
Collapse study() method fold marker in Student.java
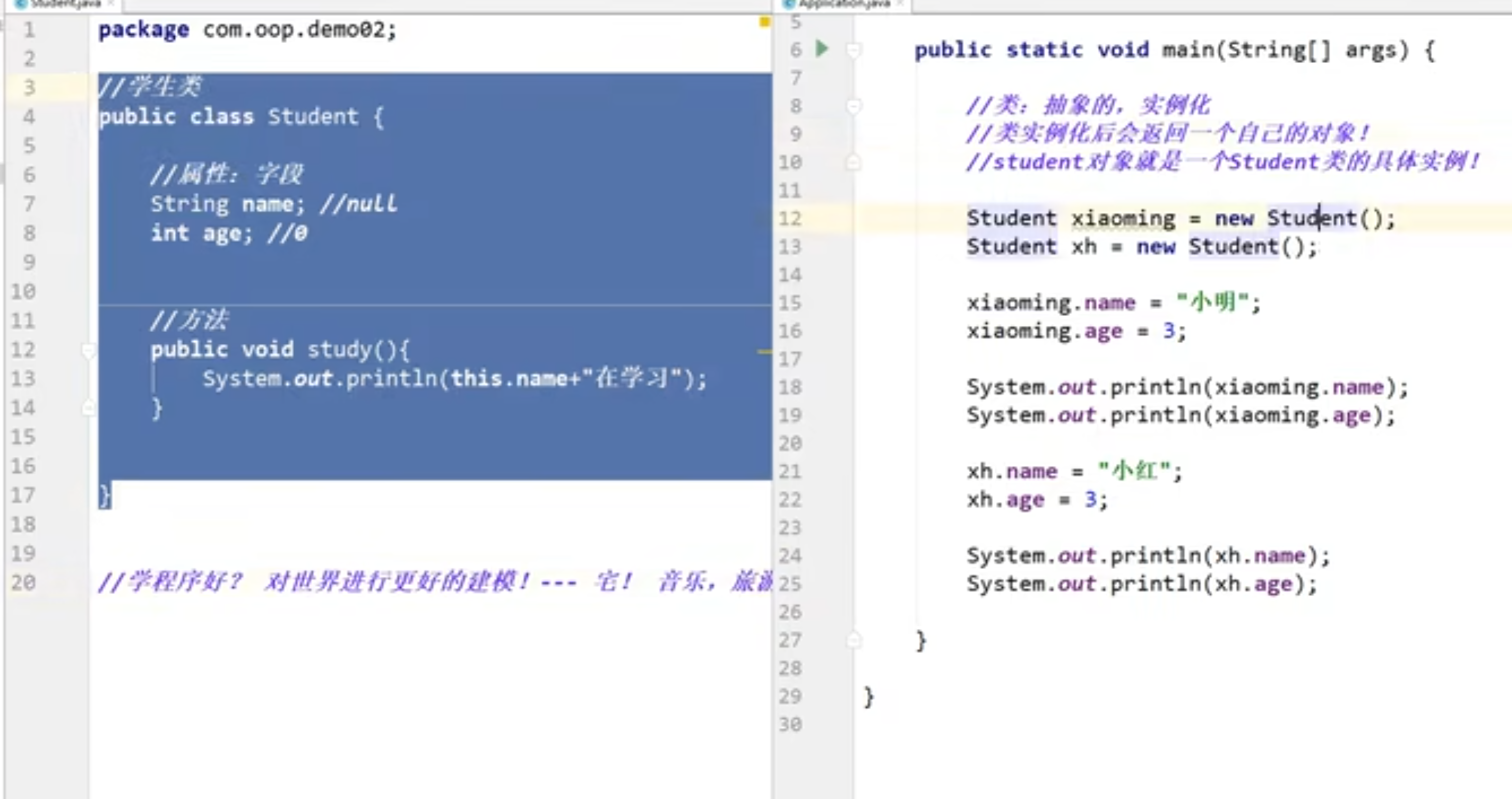coord(88,350)
